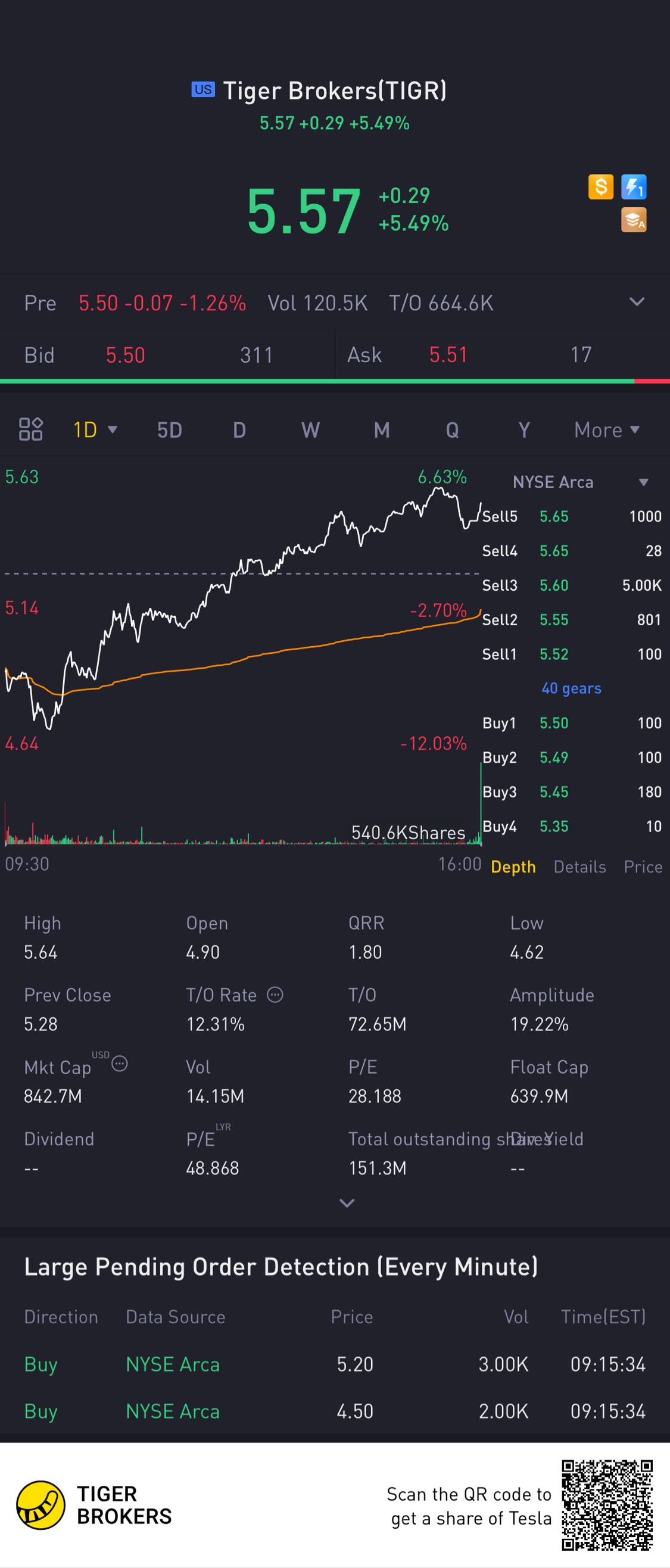Tap the US market flag badge

click(x=203, y=89)
